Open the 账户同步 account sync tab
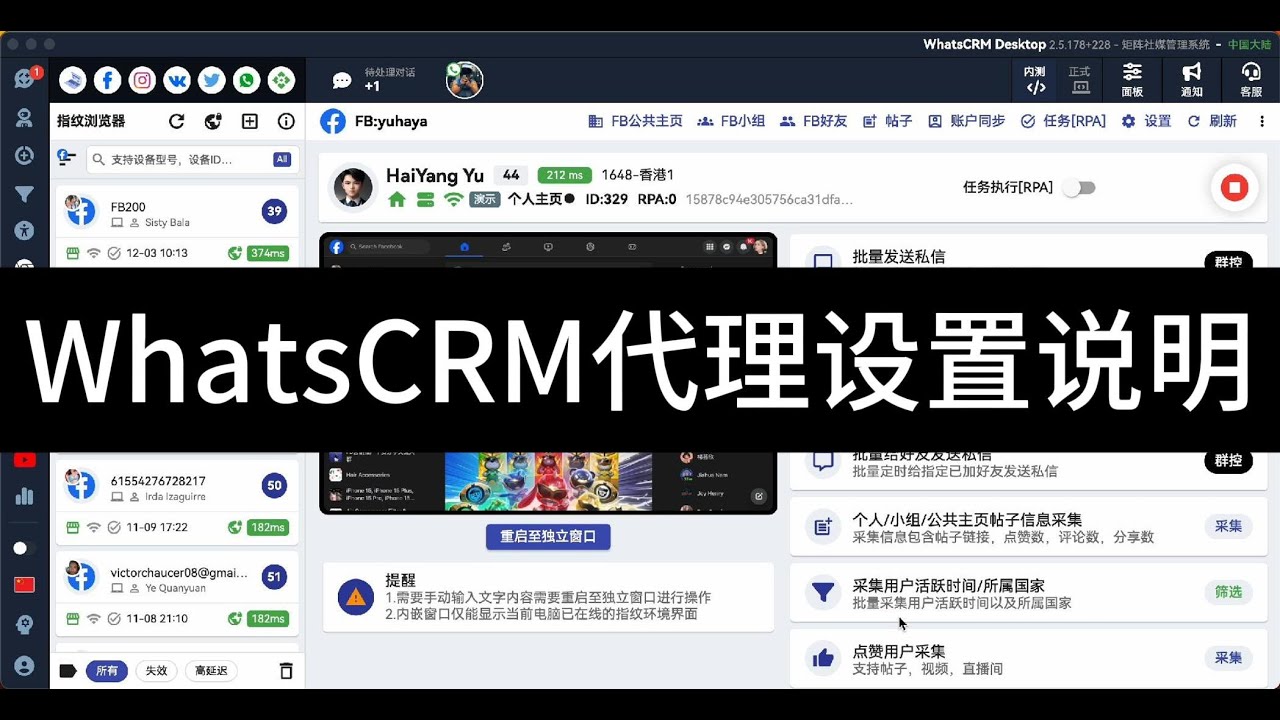The width and height of the screenshot is (1280, 720). tap(967, 121)
